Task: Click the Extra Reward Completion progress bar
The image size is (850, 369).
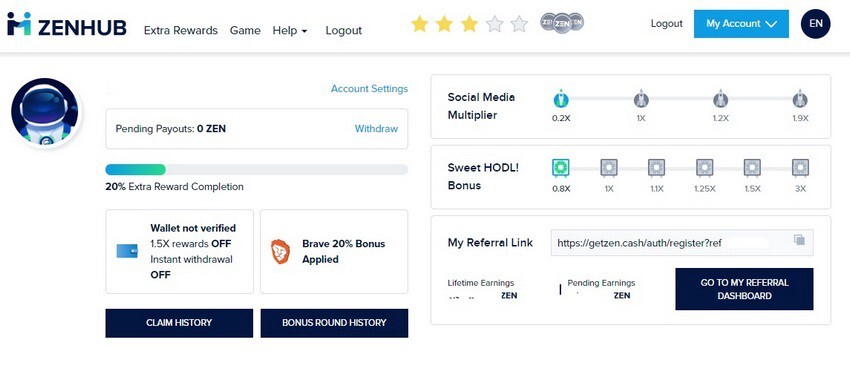Action: (256, 170)
